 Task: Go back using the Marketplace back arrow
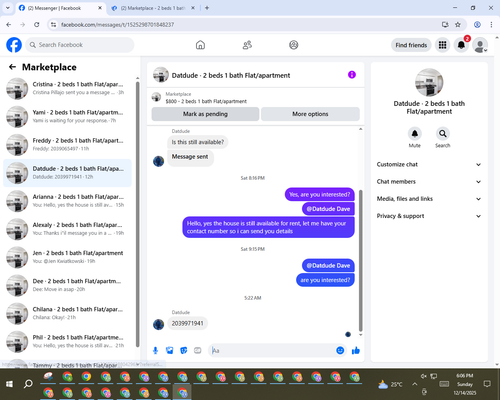pos(12,67)
